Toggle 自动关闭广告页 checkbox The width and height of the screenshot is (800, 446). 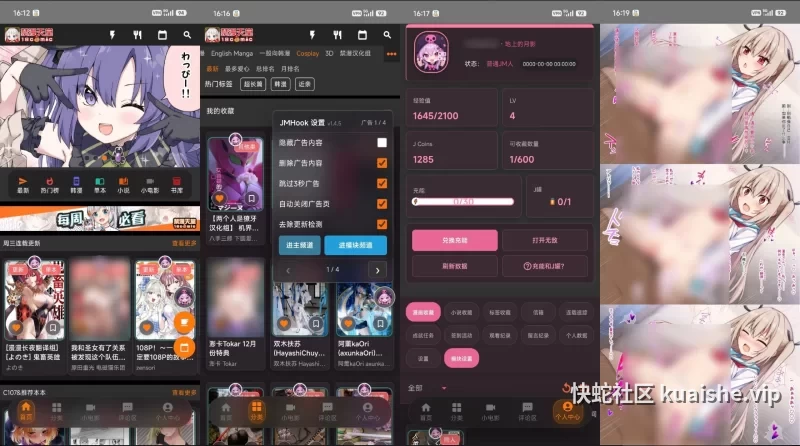click(382, 204)
